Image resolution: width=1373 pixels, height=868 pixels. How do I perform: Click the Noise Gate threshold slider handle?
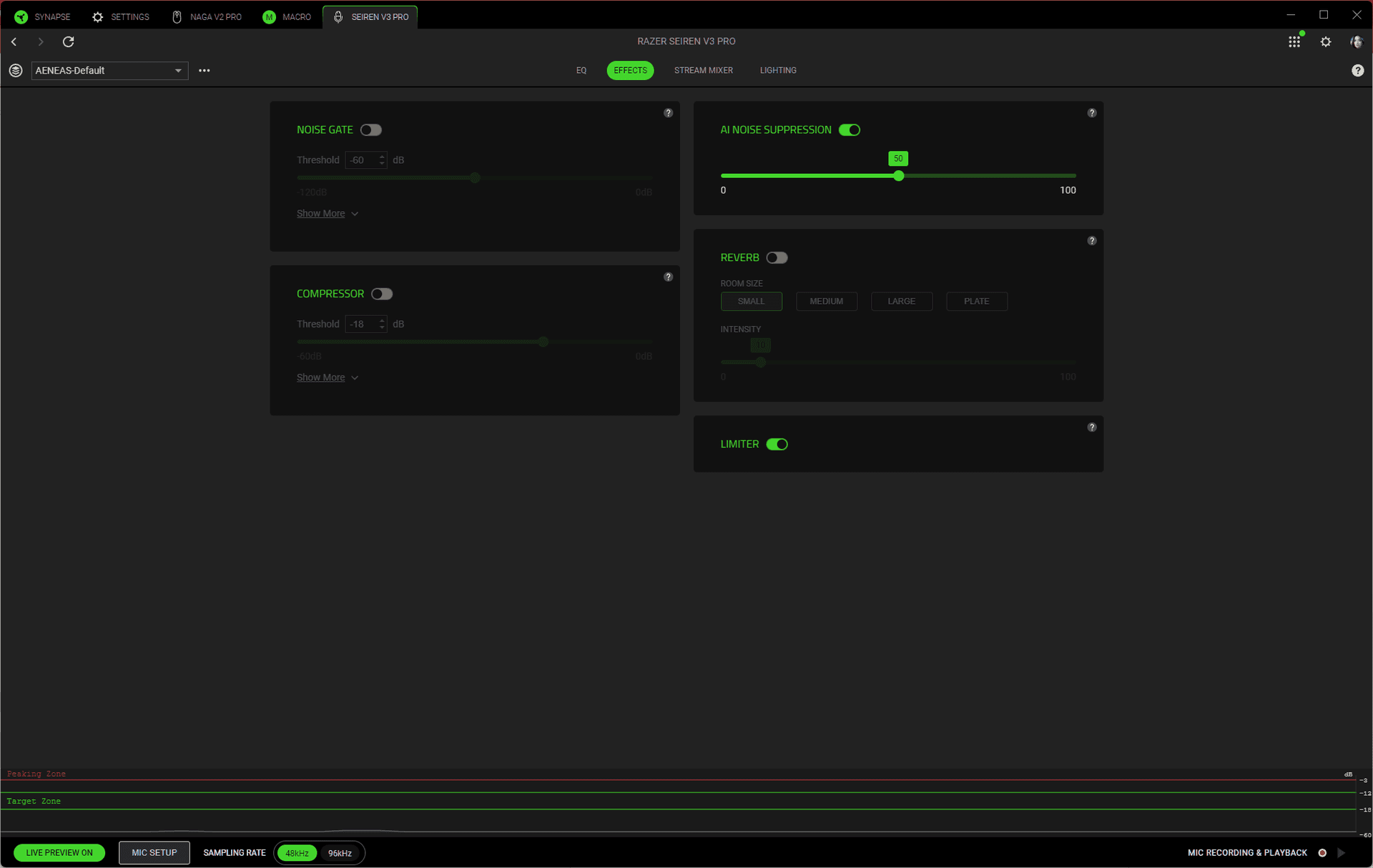pyautogui.click(x=475, y=177)
